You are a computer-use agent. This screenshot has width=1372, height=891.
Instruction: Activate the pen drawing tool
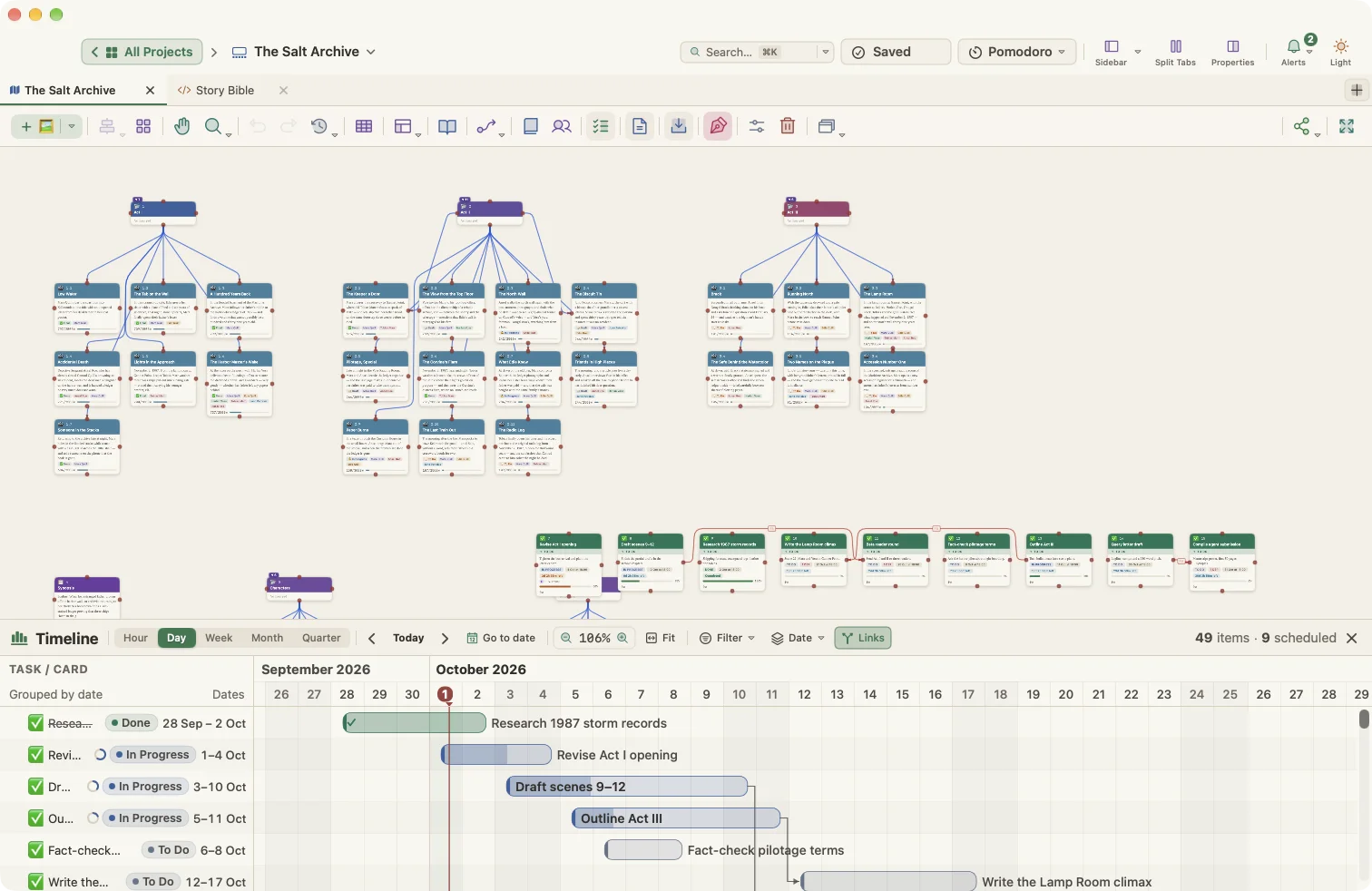718,126
